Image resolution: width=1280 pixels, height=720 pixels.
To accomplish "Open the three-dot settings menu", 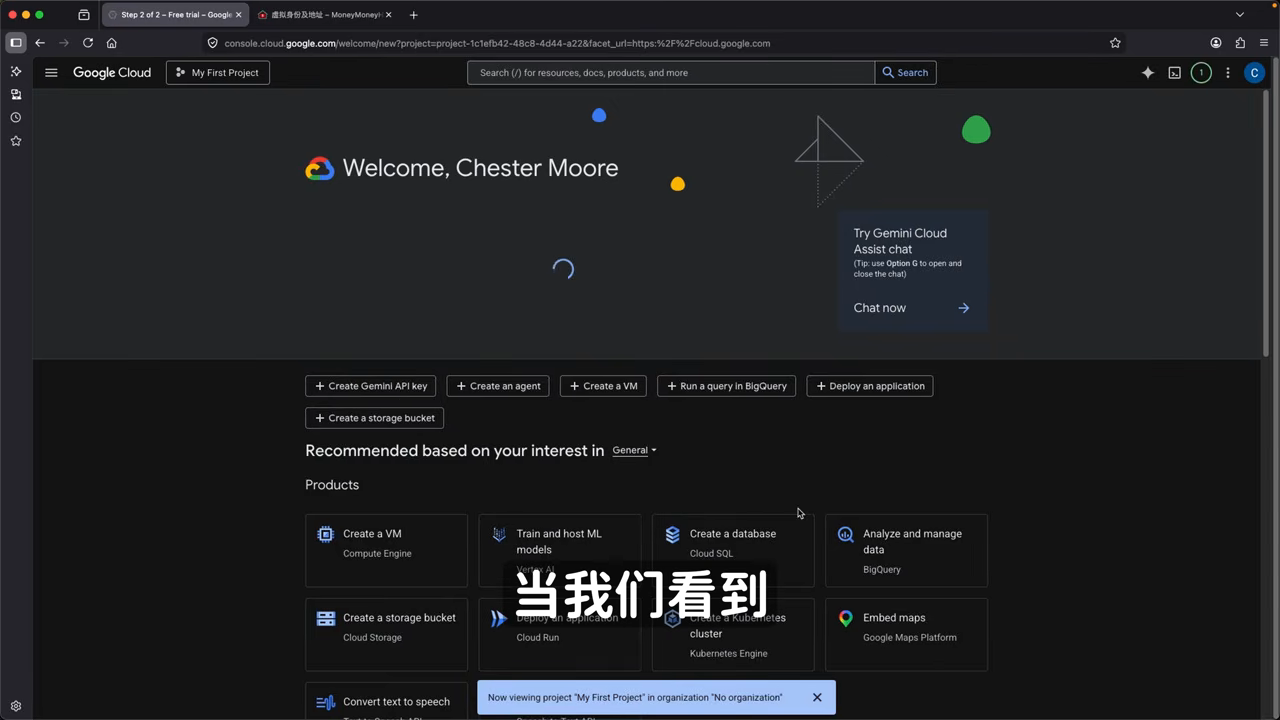I will 1228,73.
